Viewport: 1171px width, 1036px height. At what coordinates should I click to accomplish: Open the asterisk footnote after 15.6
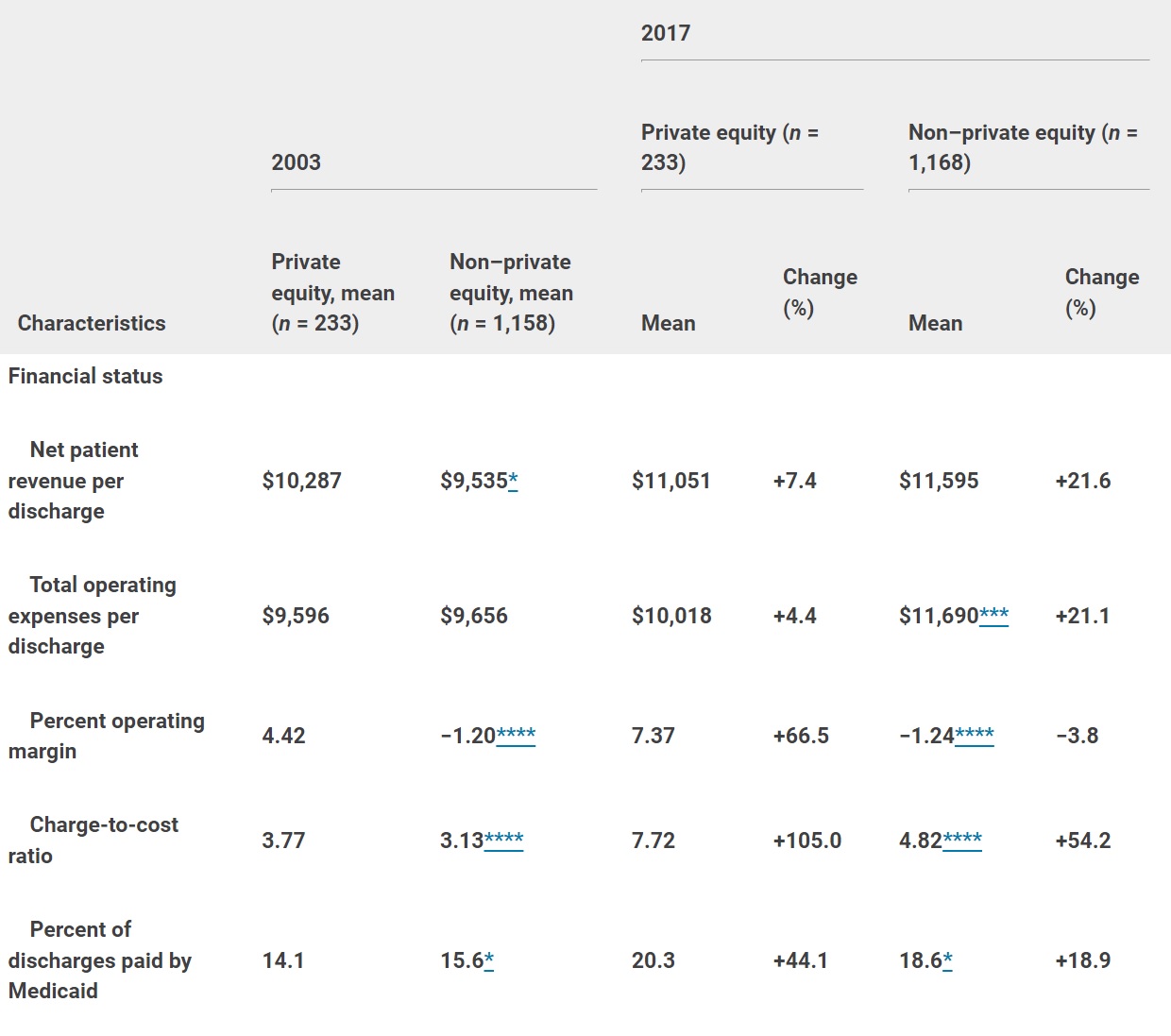(x=489, y=961)
